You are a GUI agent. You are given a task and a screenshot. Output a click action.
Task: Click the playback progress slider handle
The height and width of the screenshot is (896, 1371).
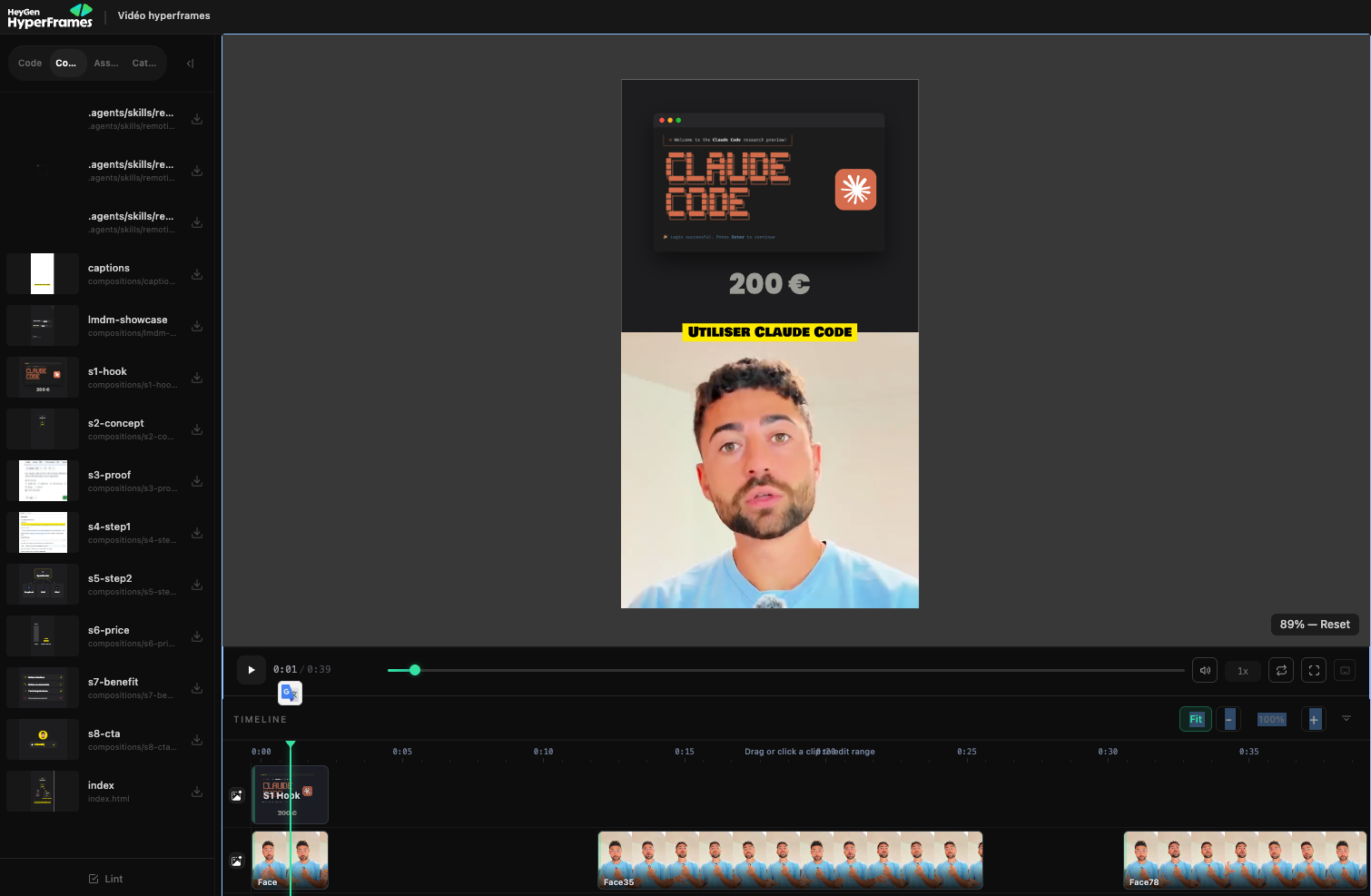point(415,670)
